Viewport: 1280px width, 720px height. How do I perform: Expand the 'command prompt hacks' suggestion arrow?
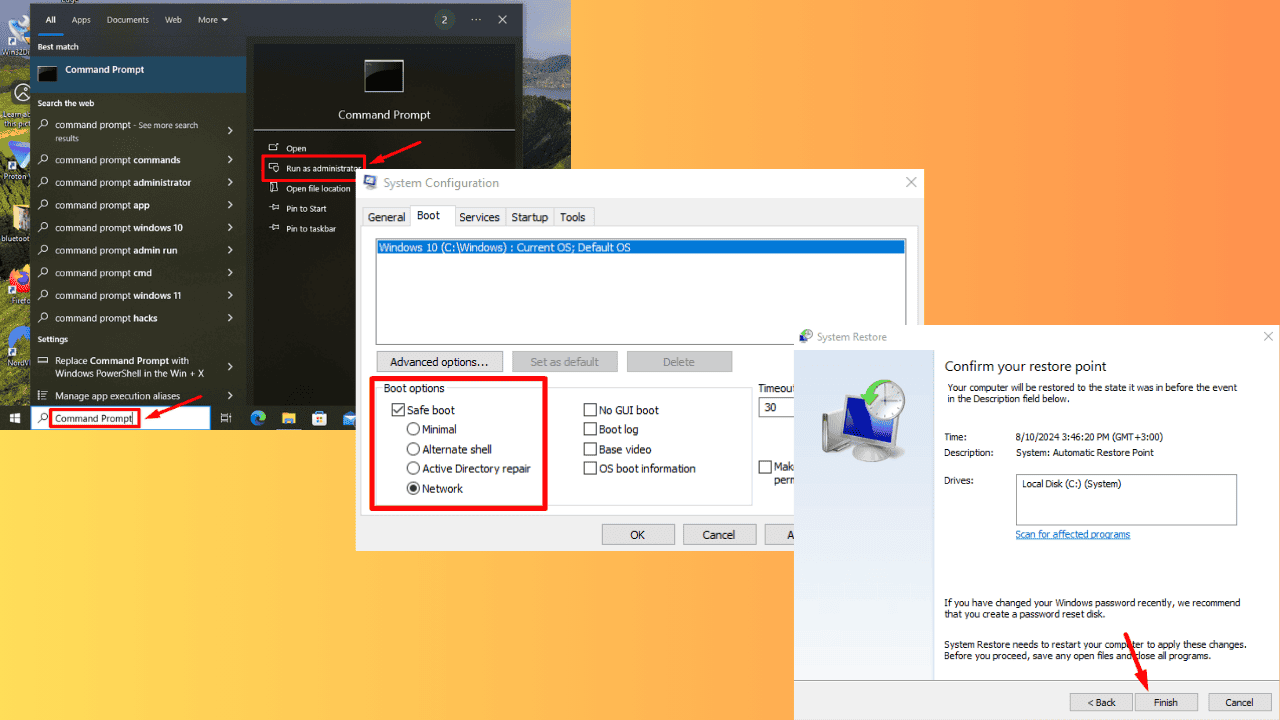[x=230, y=318]
